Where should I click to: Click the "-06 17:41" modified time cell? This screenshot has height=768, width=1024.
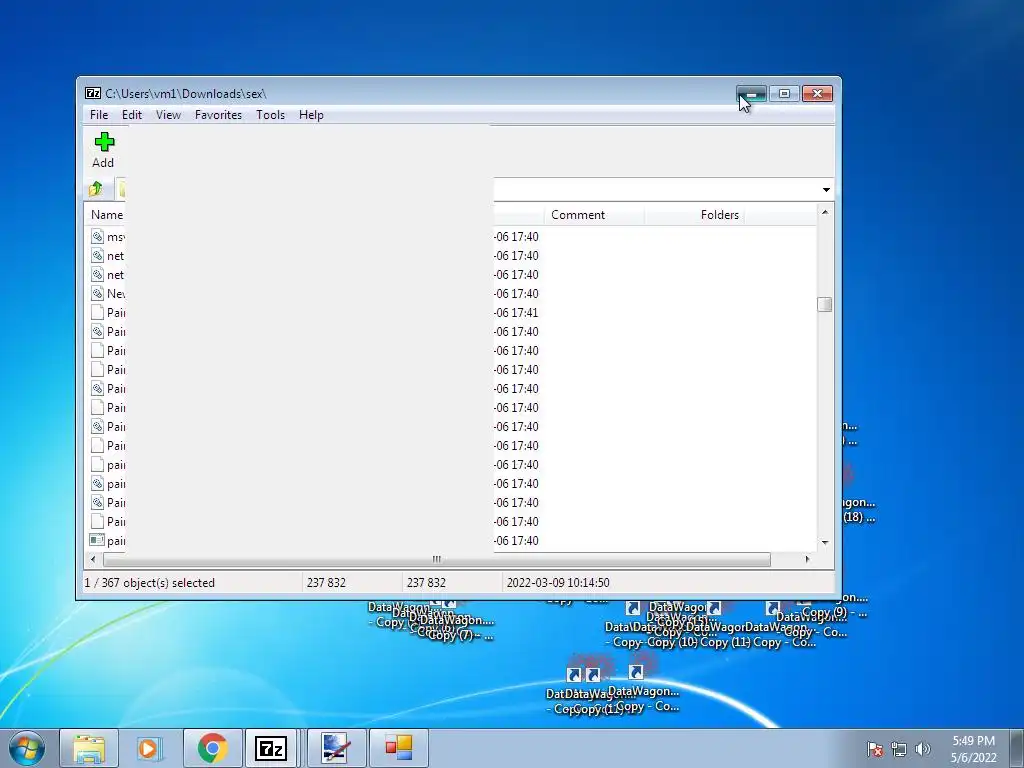click(516, 312)
